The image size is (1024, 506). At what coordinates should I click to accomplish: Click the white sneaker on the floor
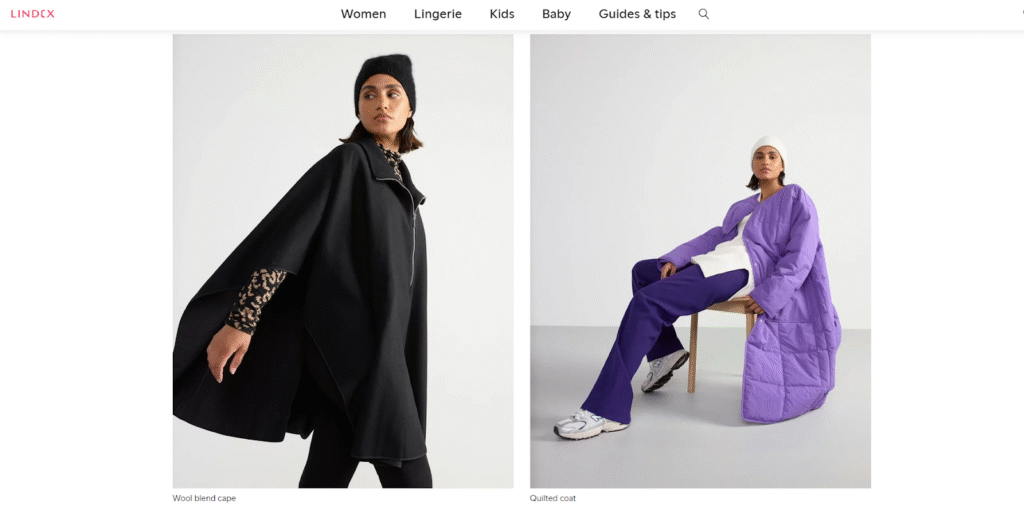(590, 424)
